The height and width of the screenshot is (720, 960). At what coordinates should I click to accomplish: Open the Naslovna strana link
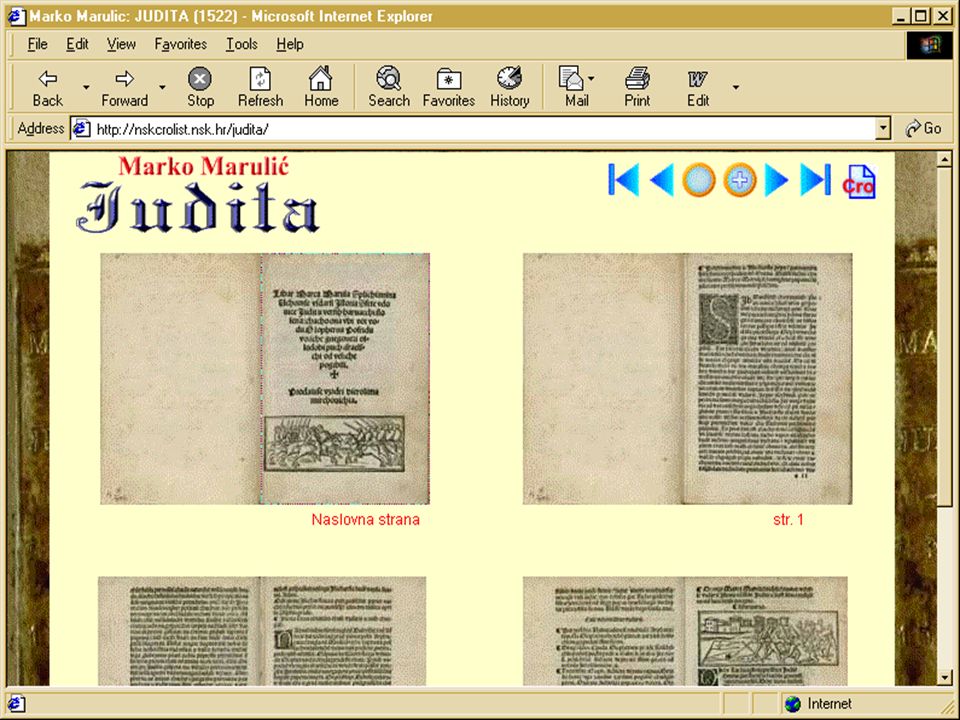click(x=366, y=520)
